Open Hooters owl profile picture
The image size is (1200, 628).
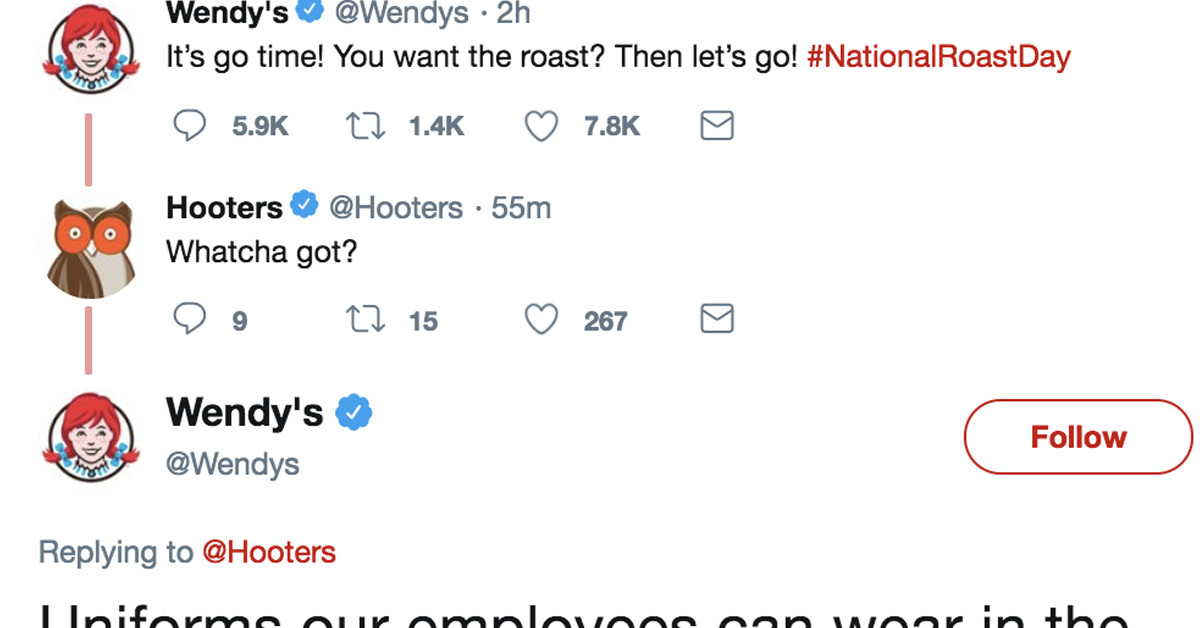(90, 248)
